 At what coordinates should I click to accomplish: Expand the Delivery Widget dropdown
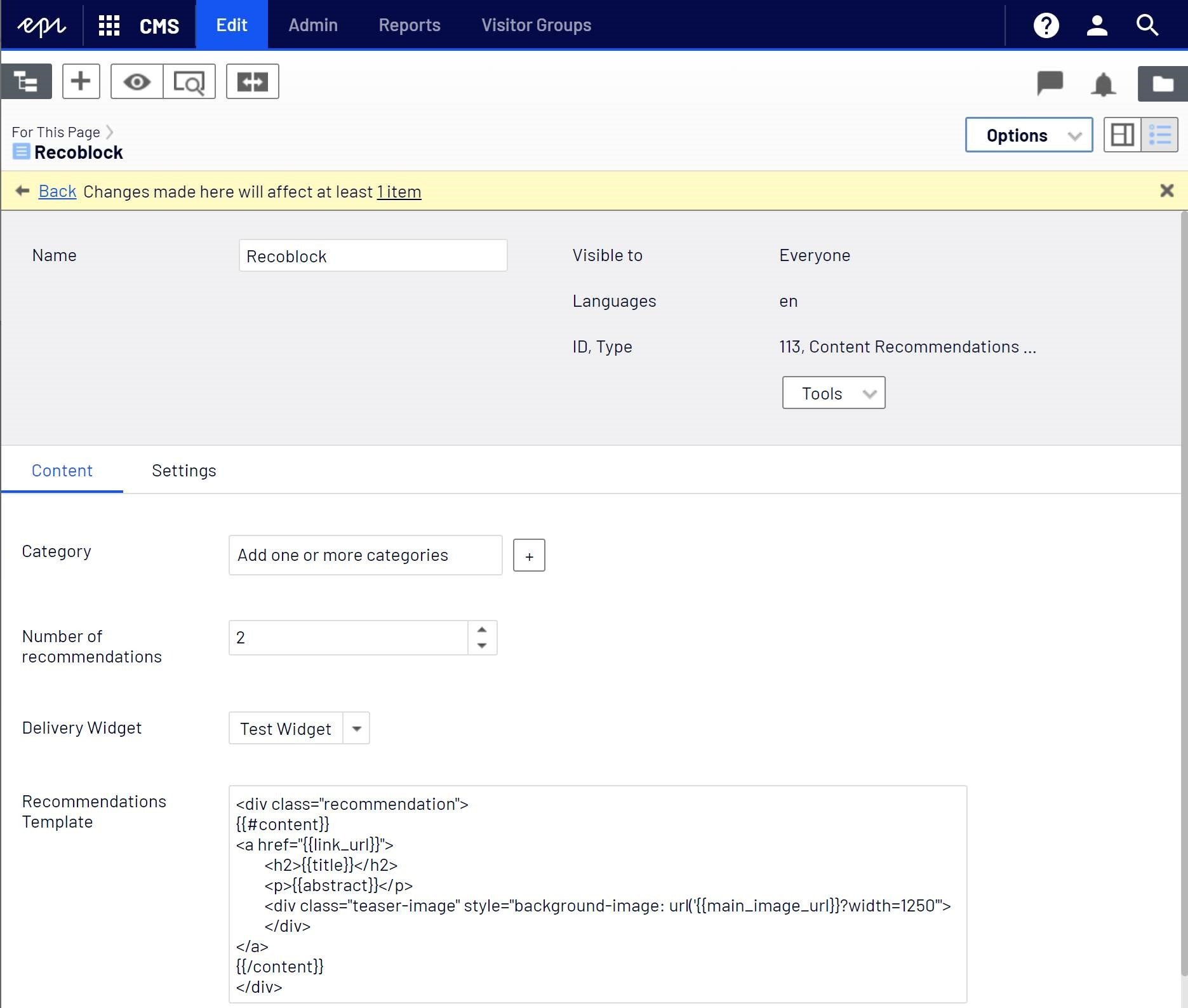(356, 729)
